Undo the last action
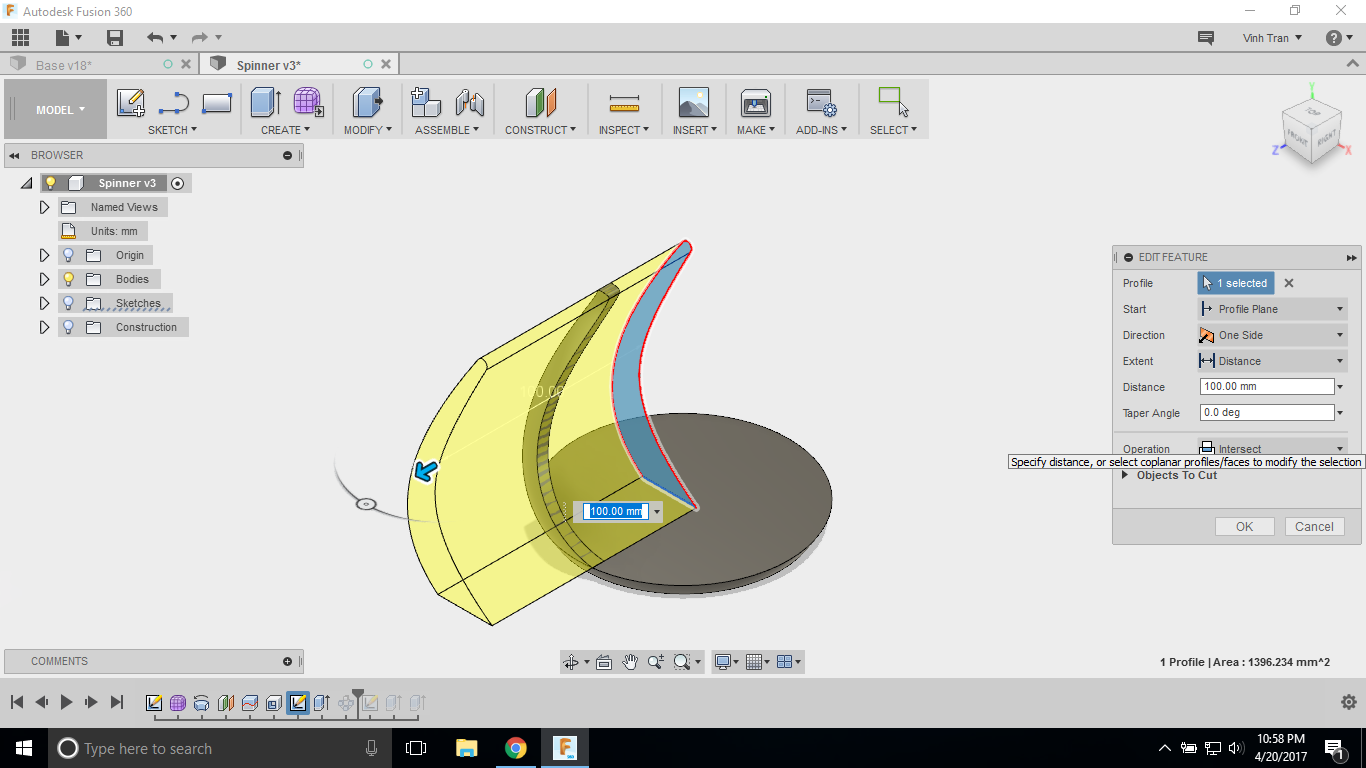 coord(155,38)
